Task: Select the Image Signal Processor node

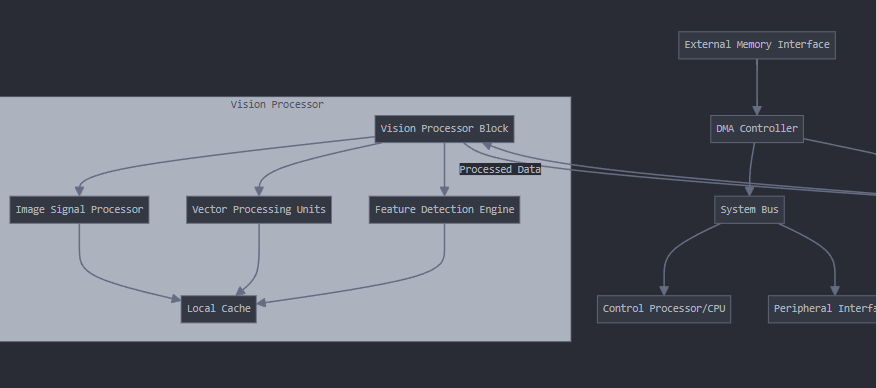Action: (79, 210)
